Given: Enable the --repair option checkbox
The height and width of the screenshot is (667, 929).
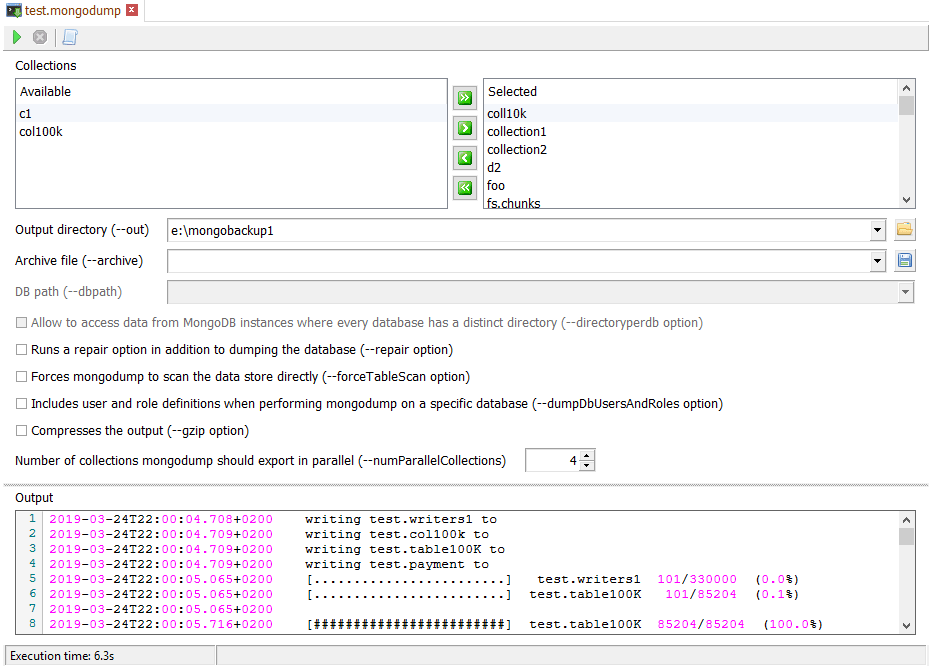Looking at the screenshot, I should 22,350.
